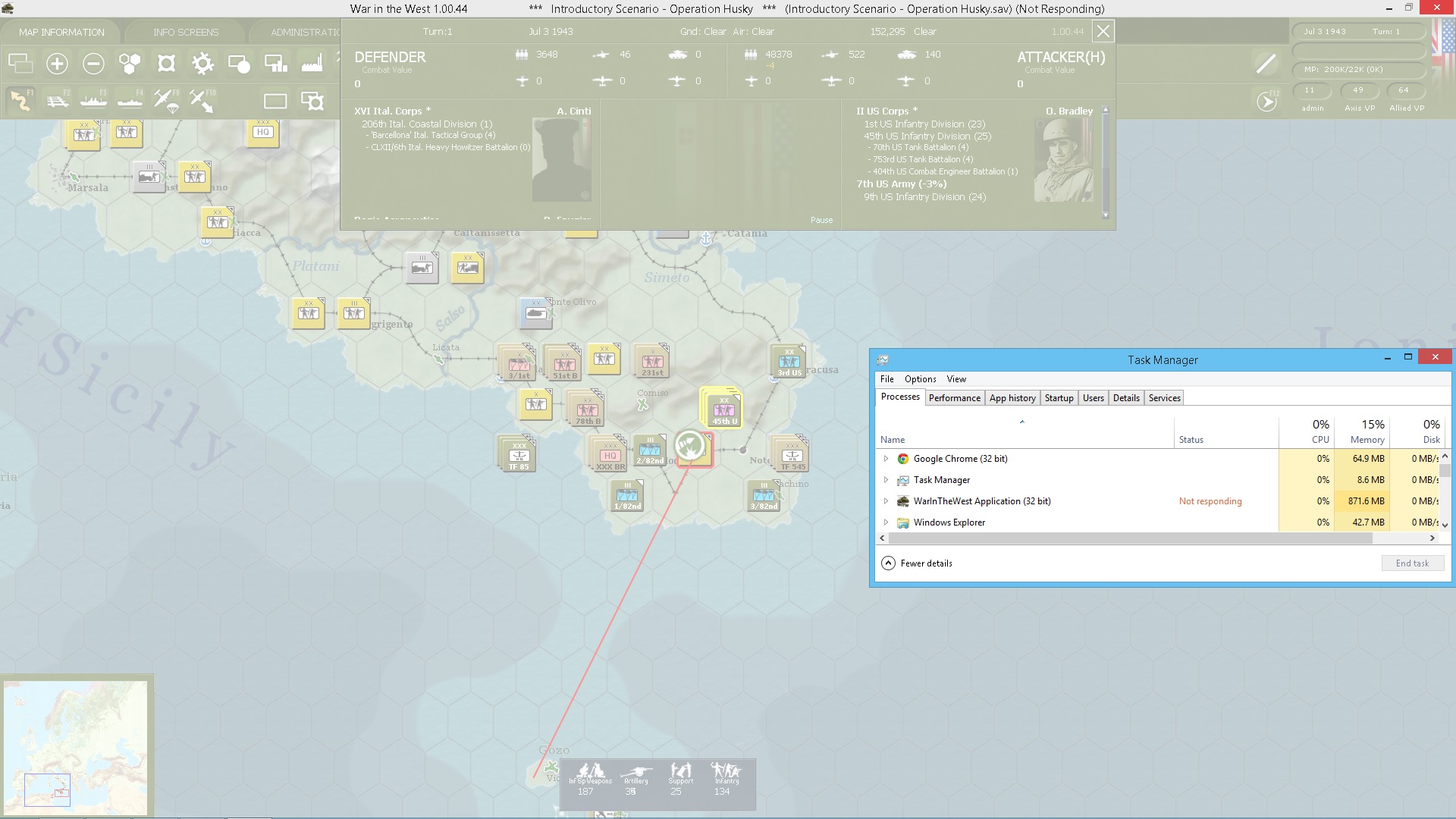Select WarInTheWest Not responding status
The width and height of the screenshot is (1456, 819).
[1210, 501]
